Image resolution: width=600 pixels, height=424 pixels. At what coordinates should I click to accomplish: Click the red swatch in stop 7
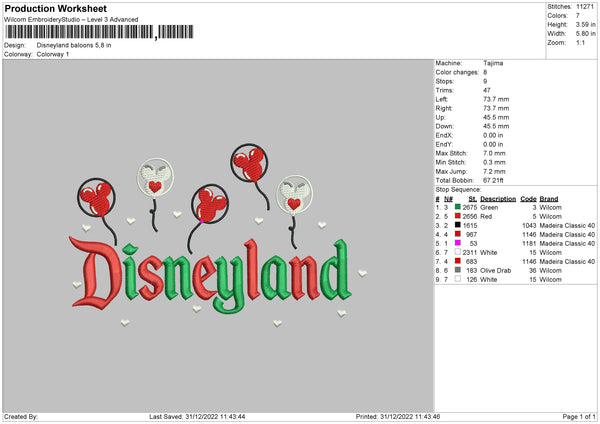458,261
